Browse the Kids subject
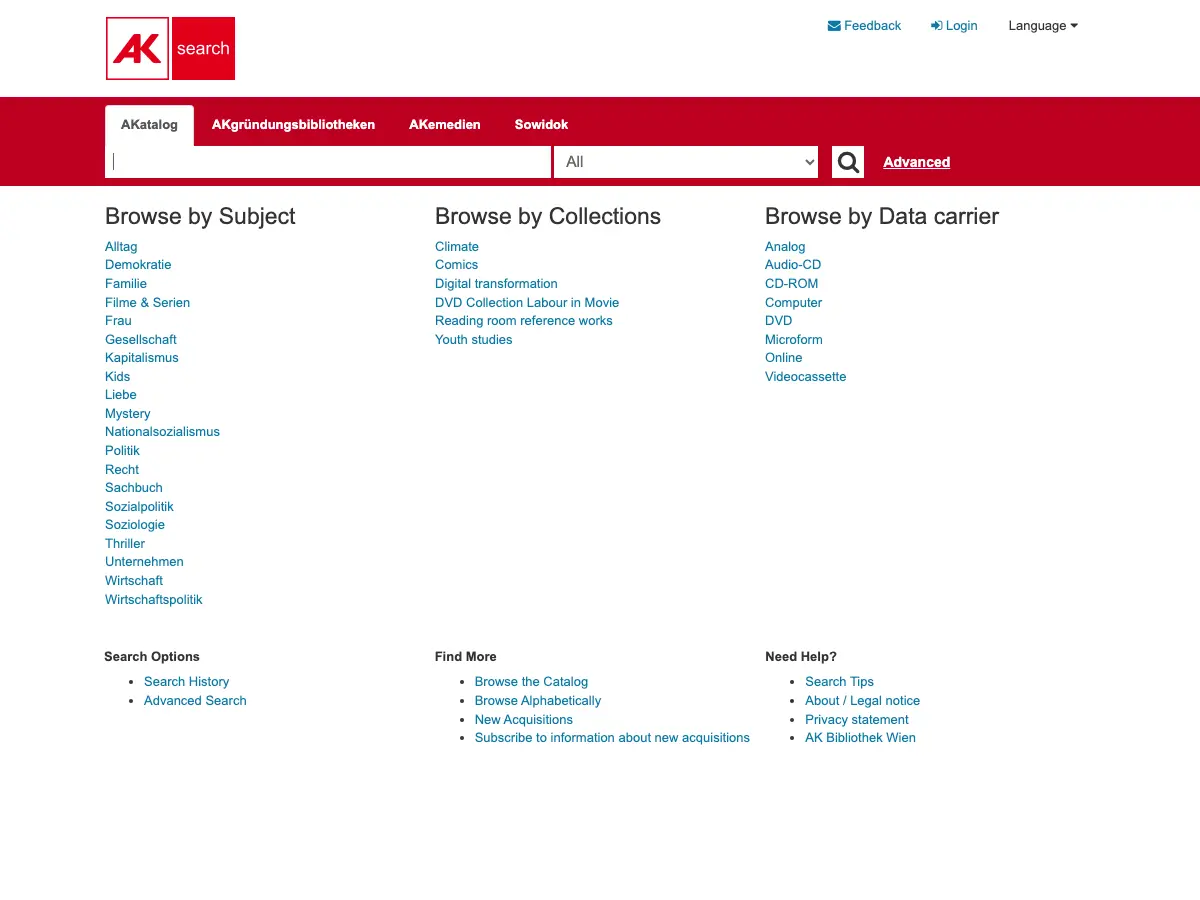The height and width of the screenshot is (900, 1200). tap(117, 377)
